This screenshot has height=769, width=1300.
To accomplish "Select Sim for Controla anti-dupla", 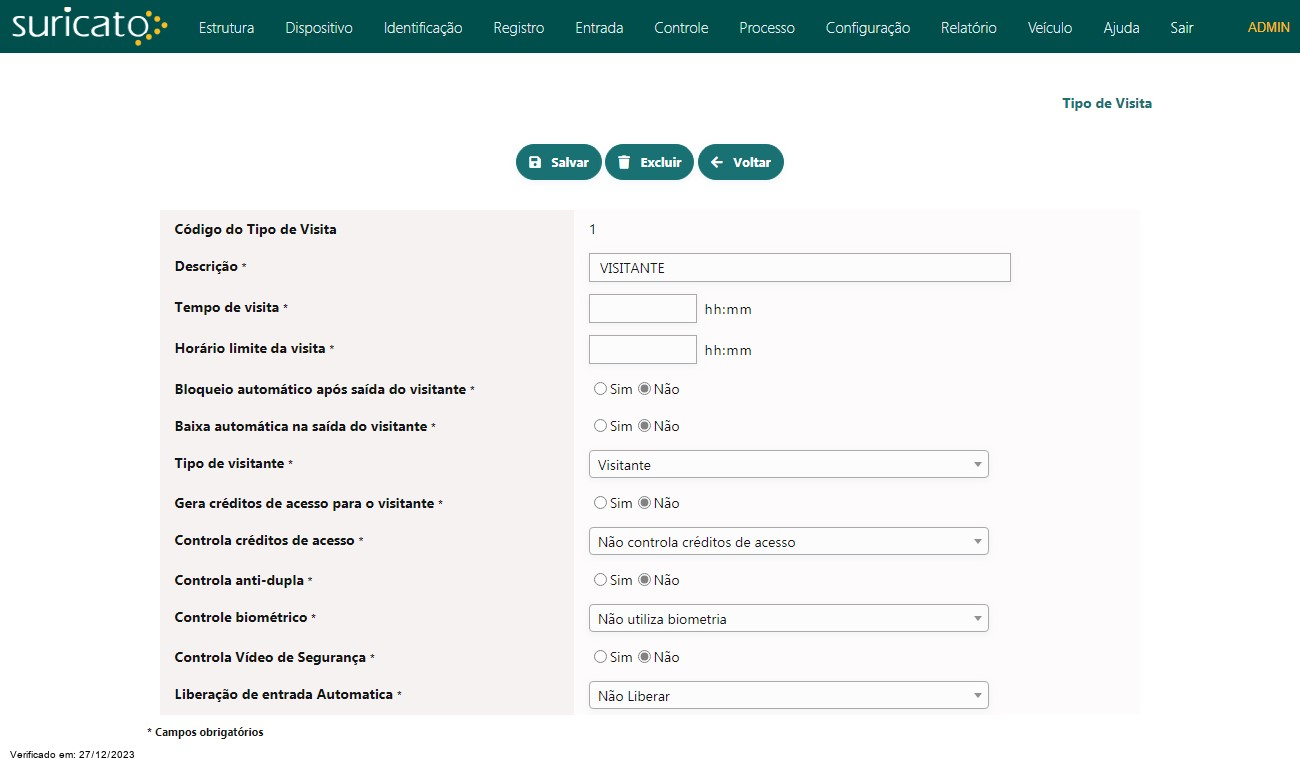I will tap(600, 580).
